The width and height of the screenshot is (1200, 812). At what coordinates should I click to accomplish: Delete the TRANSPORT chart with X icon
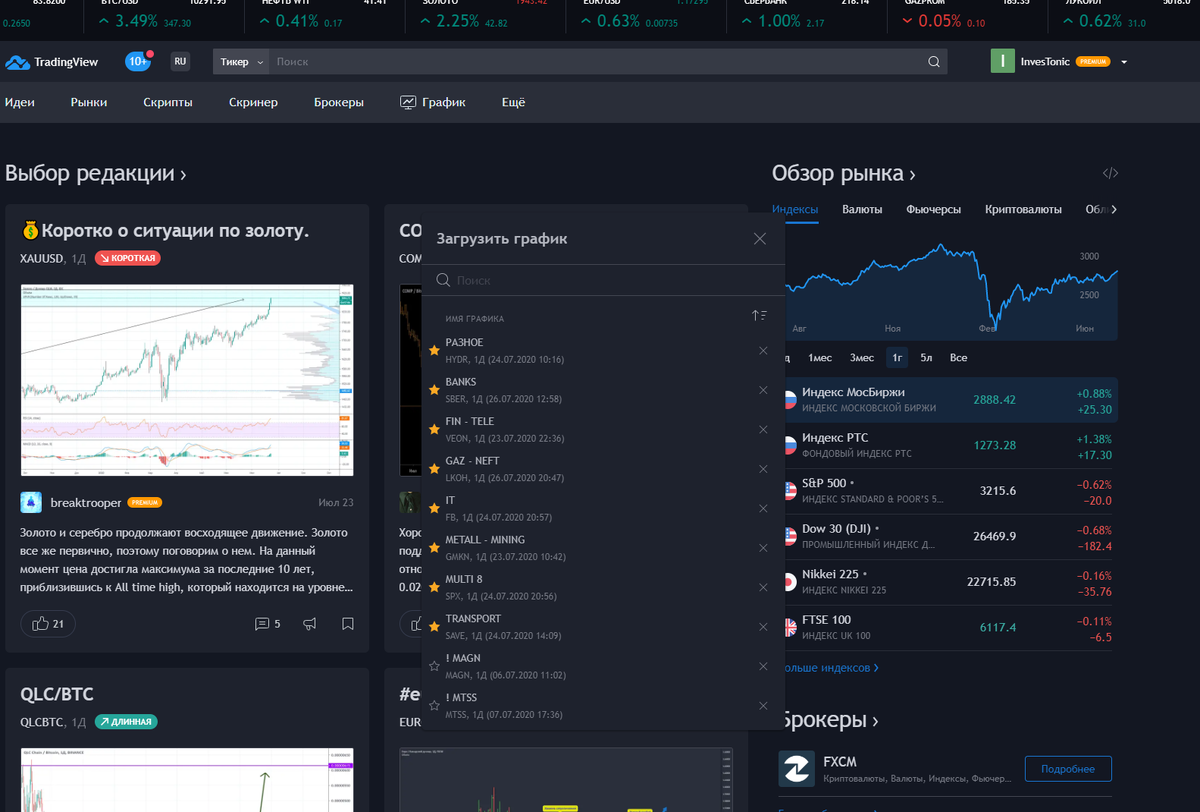coord(763,627)
